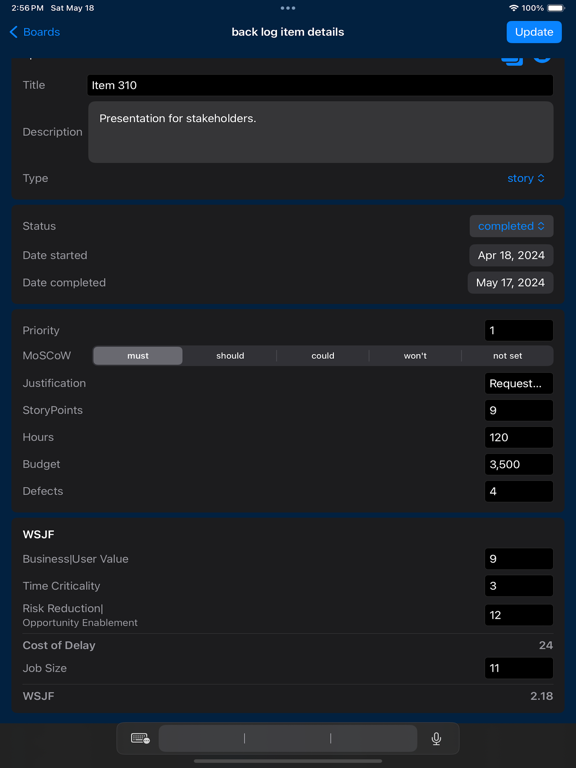Edit the Justification field
576x768 pixels.
click(x=519, y=384)
